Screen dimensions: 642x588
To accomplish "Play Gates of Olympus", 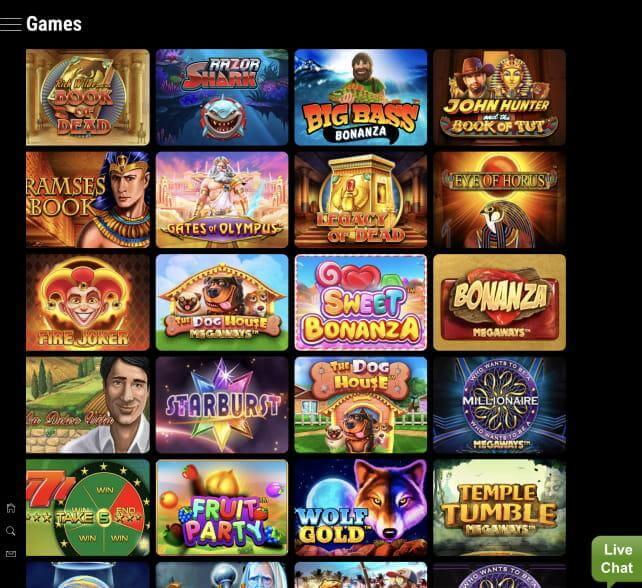I will click(222, 200).
